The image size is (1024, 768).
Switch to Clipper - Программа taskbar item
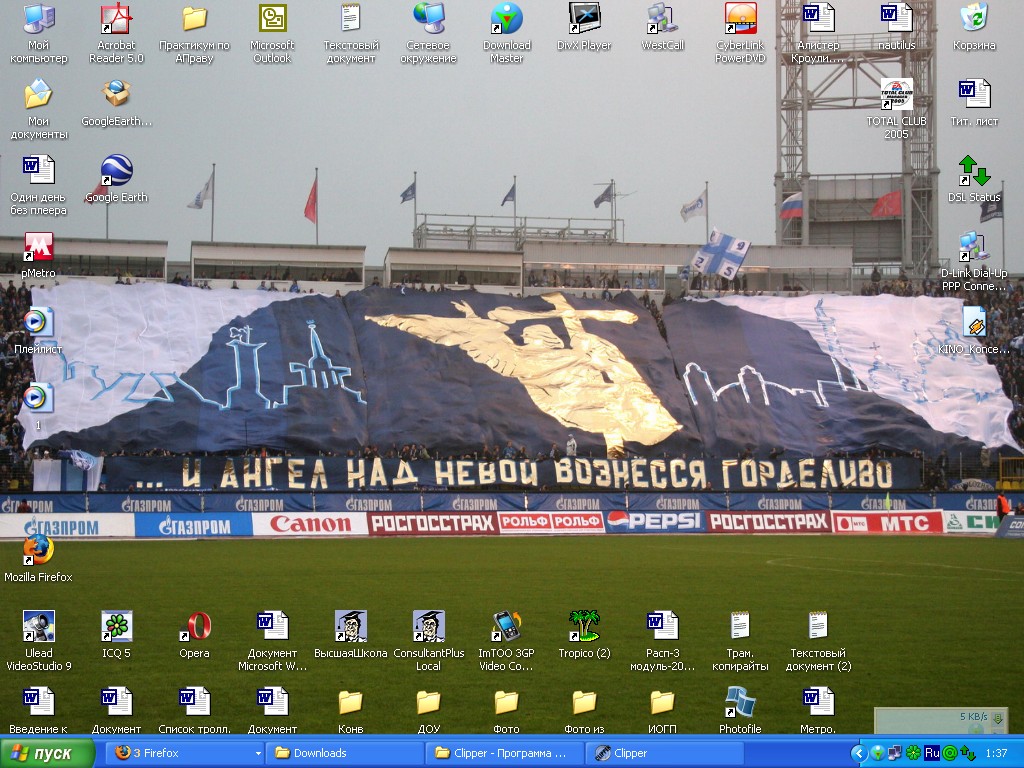tap(504, 753)
